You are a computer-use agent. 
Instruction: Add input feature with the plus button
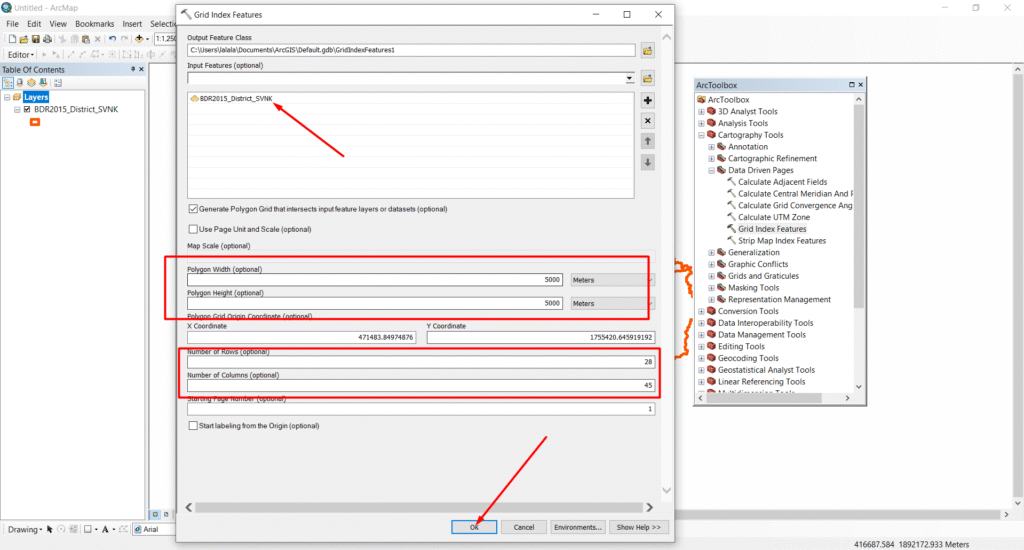(647, 100)
